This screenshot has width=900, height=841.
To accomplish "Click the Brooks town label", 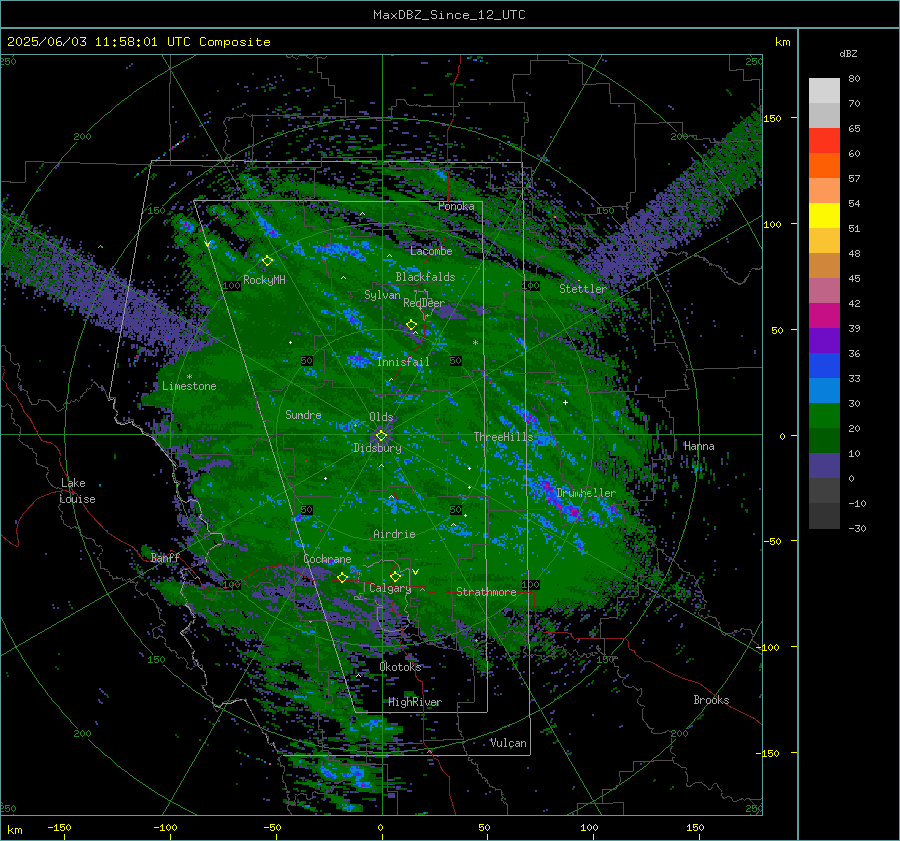I will pyautogui.click(x=711, y=700).
